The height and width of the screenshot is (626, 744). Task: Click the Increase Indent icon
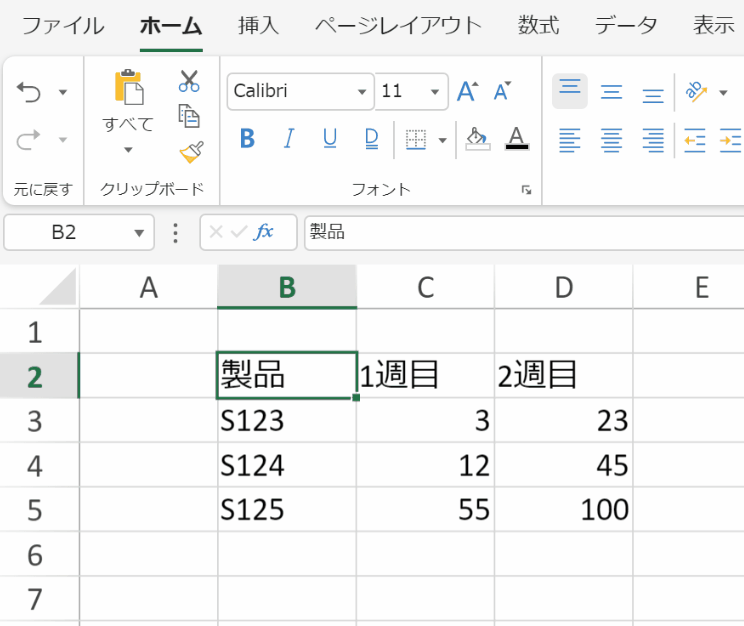click(730, 140)
